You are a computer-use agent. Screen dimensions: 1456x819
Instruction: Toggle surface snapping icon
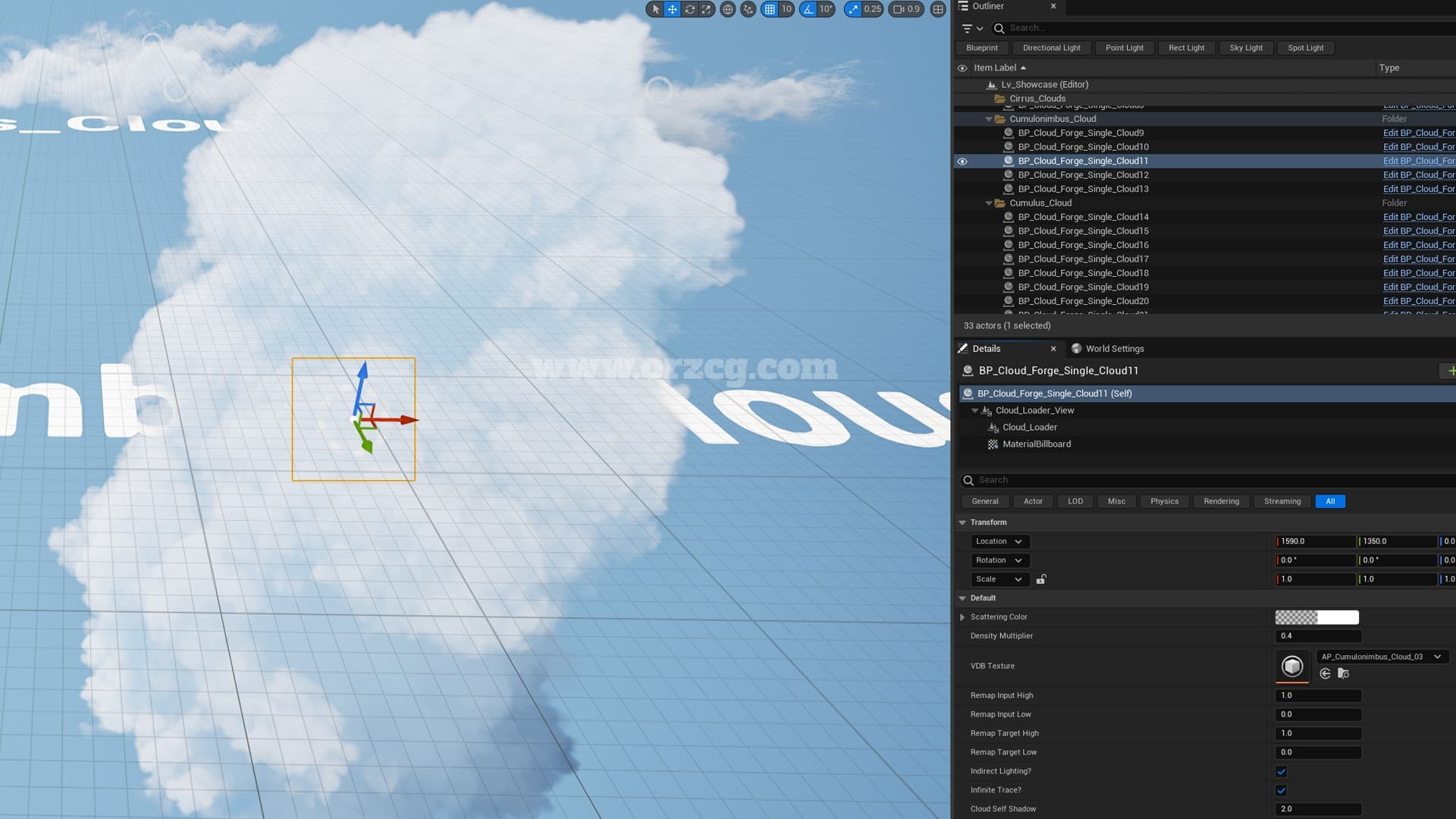pos(748,9)
